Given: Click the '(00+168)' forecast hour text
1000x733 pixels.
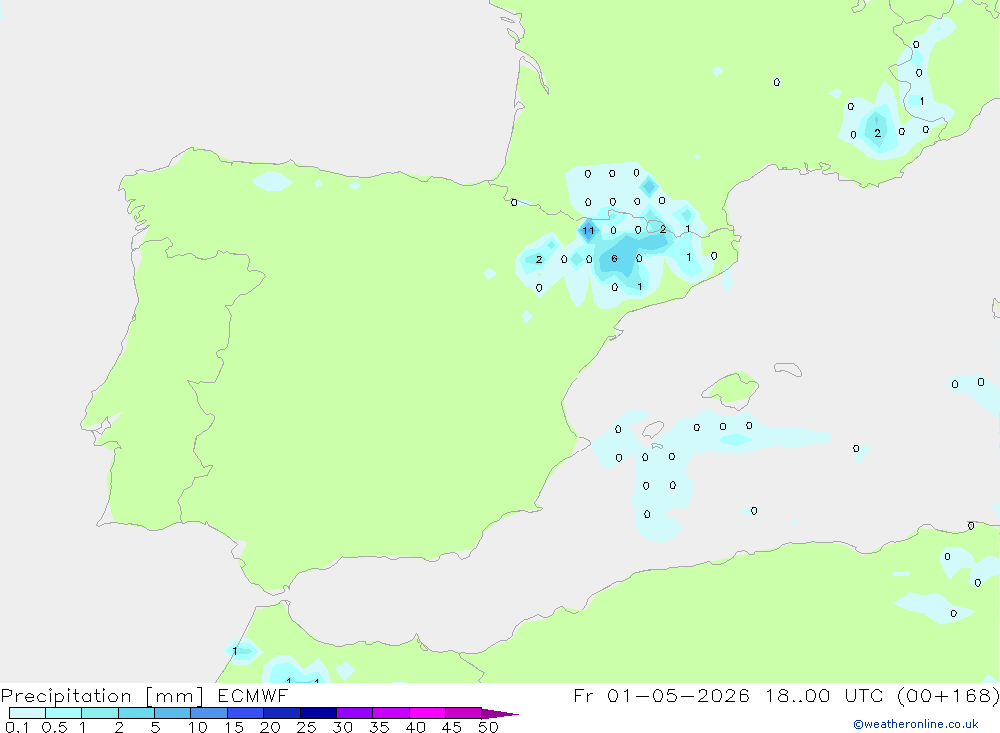Looking at the screenshot, I should [948, 695].
